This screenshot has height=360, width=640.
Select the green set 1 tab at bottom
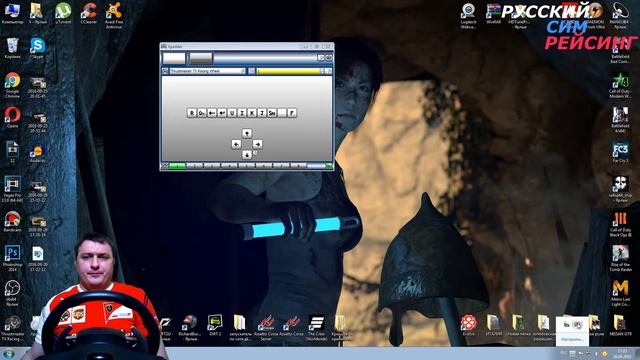tap(178, 166)
